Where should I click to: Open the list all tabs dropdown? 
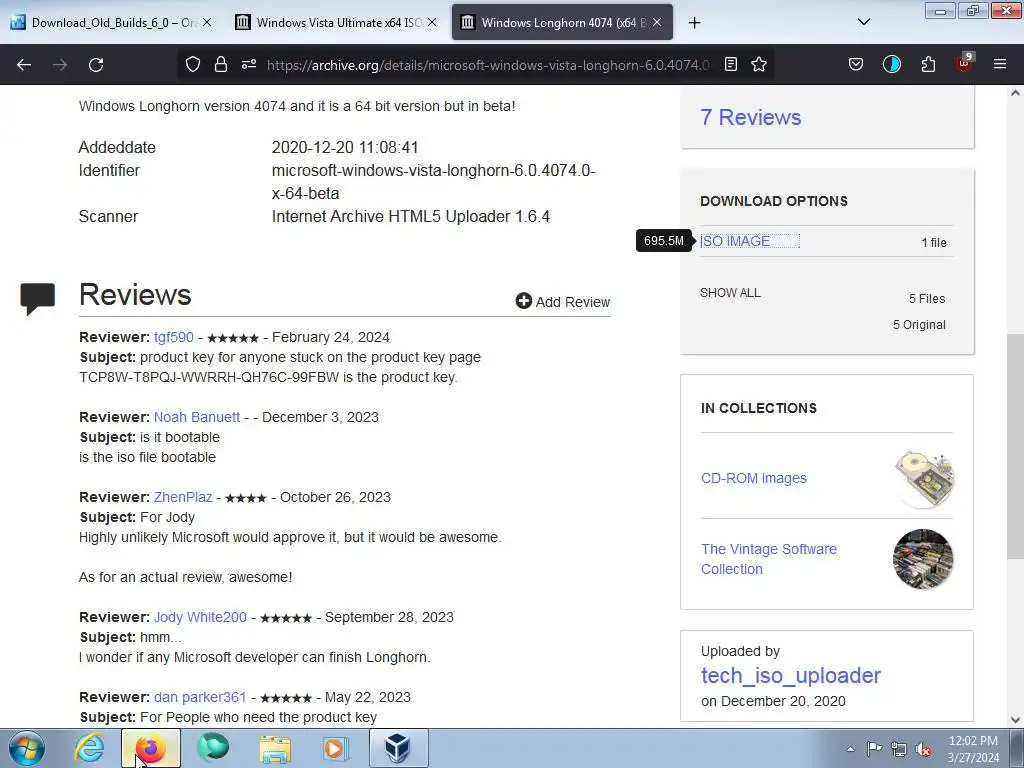[x=863, y=22]
